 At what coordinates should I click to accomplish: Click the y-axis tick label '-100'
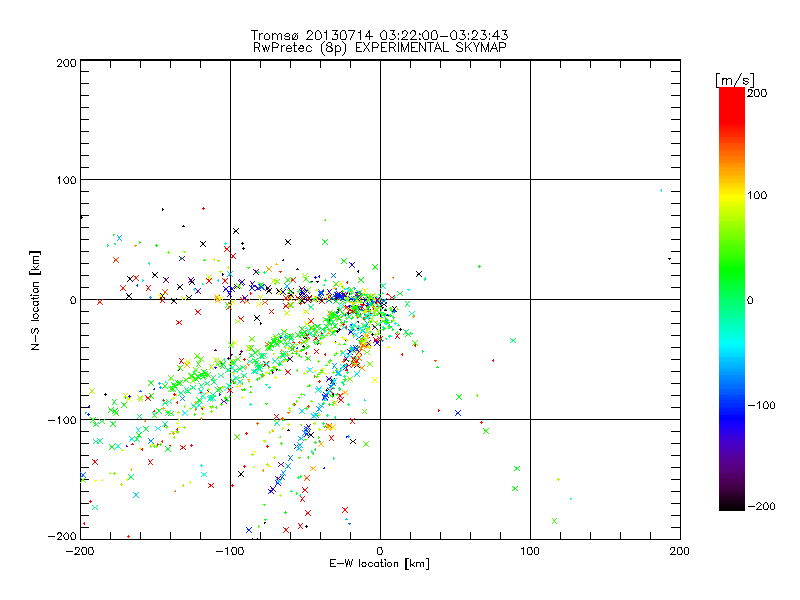click(62, 420)
